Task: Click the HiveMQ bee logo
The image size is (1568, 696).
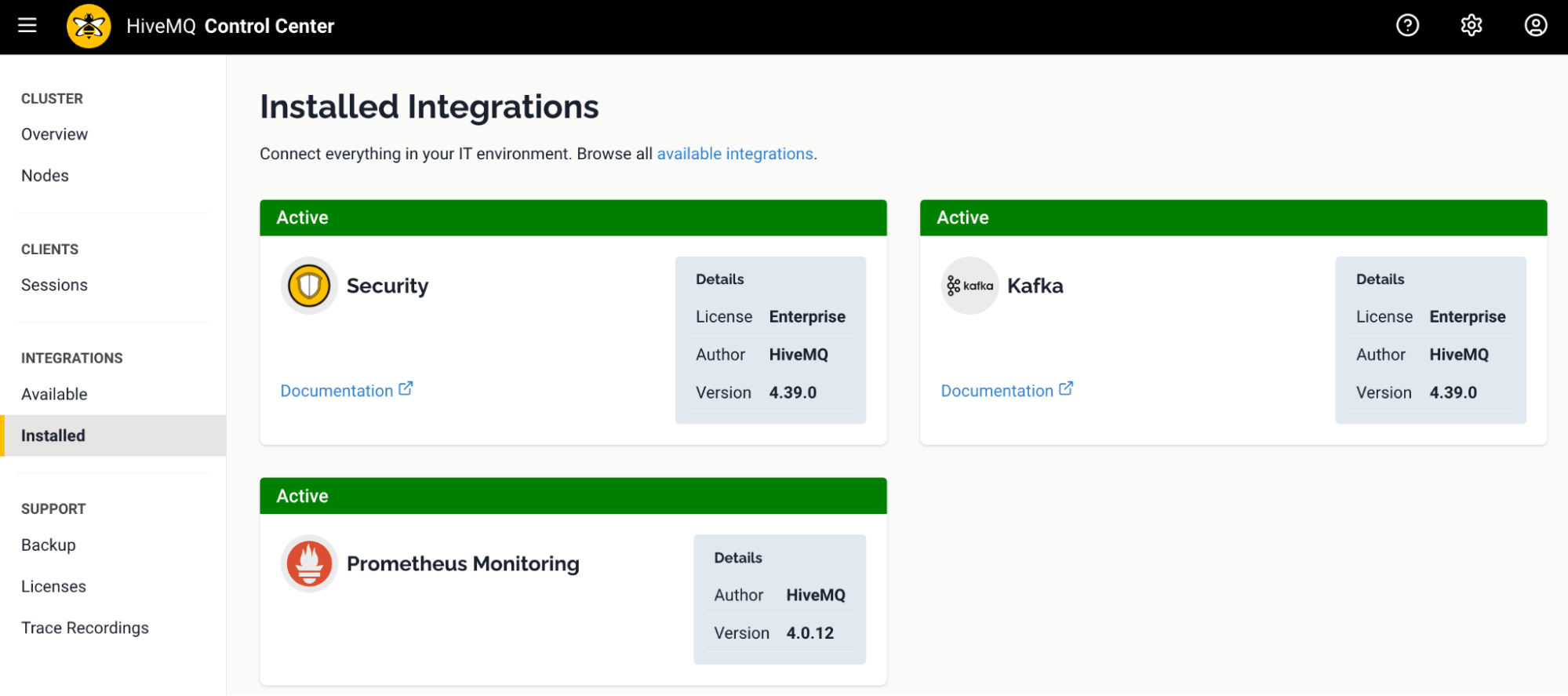Action: click(89, 26)
